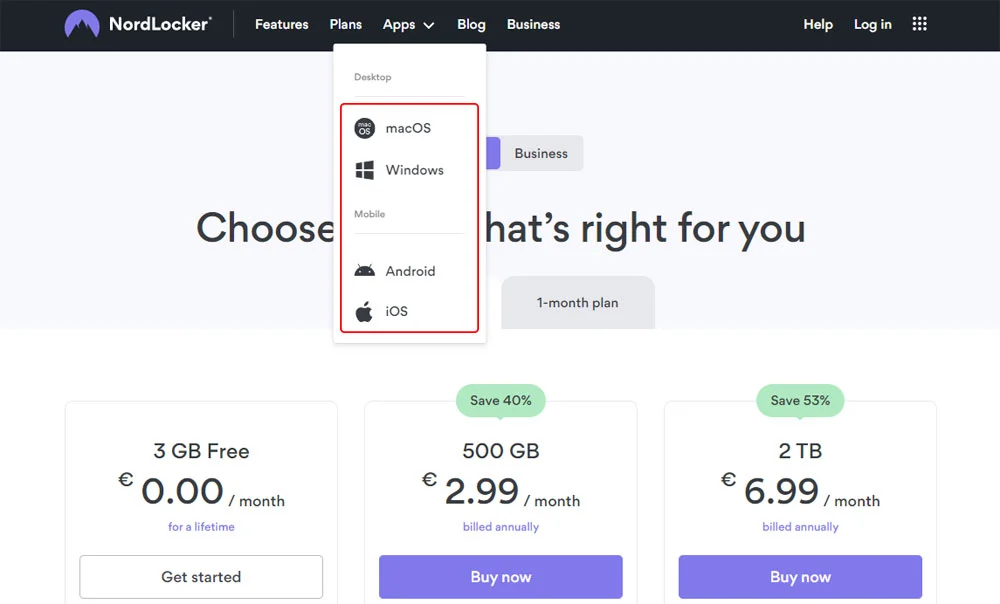Image resolution: width=1000 pixels, height=604 pixels.
Task: Open the Features menu item
Action: click(281, 24)
